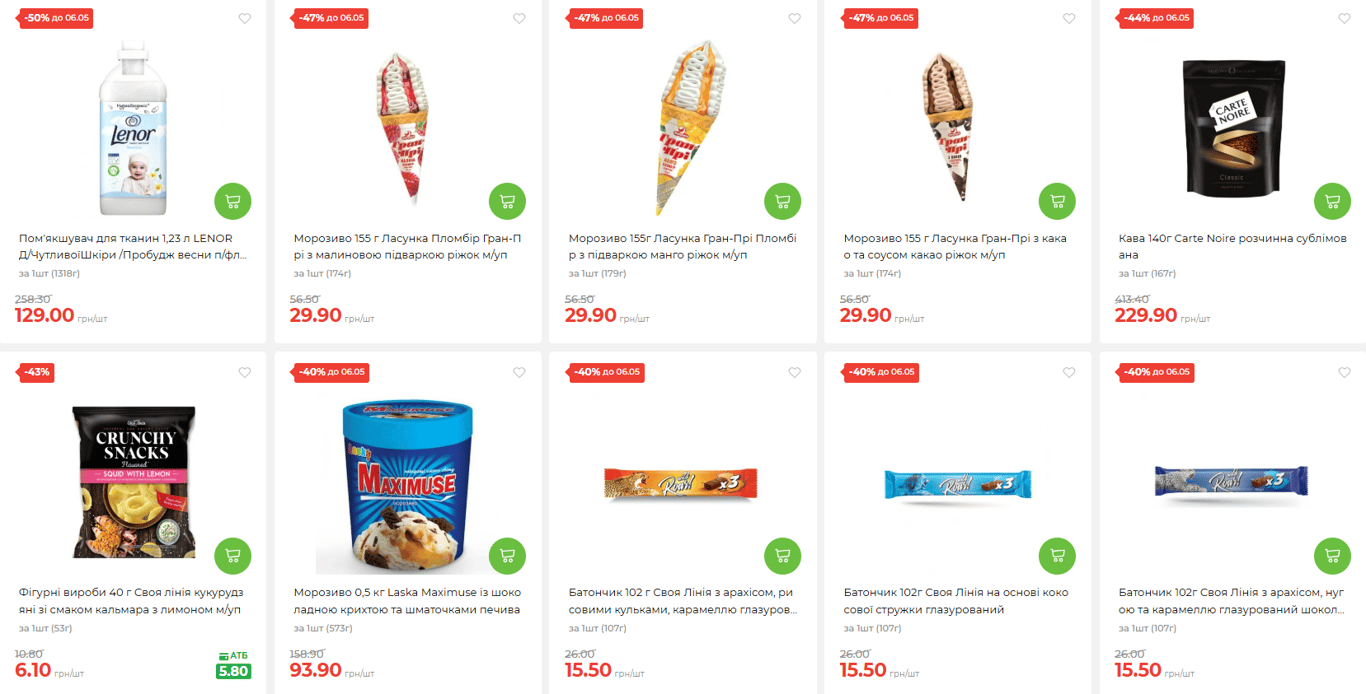Add Lenor fabric softener to cart
The image size is (1366, 694).
coord(232,201)
